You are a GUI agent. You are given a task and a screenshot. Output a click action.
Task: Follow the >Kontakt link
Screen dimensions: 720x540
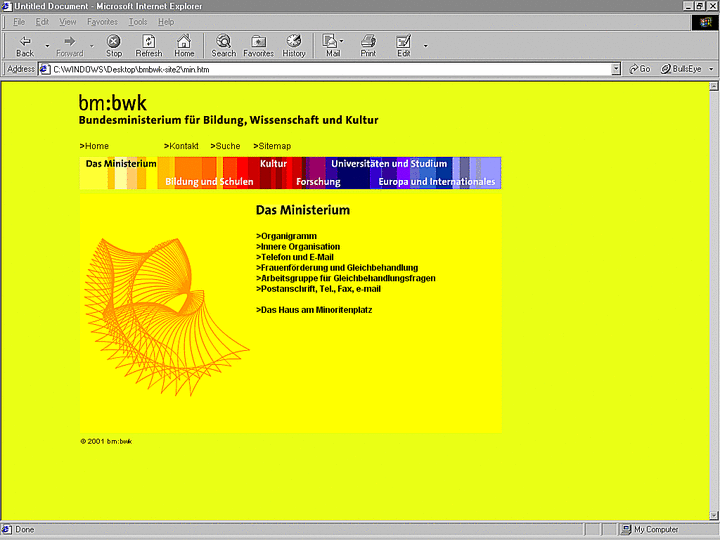181,146
